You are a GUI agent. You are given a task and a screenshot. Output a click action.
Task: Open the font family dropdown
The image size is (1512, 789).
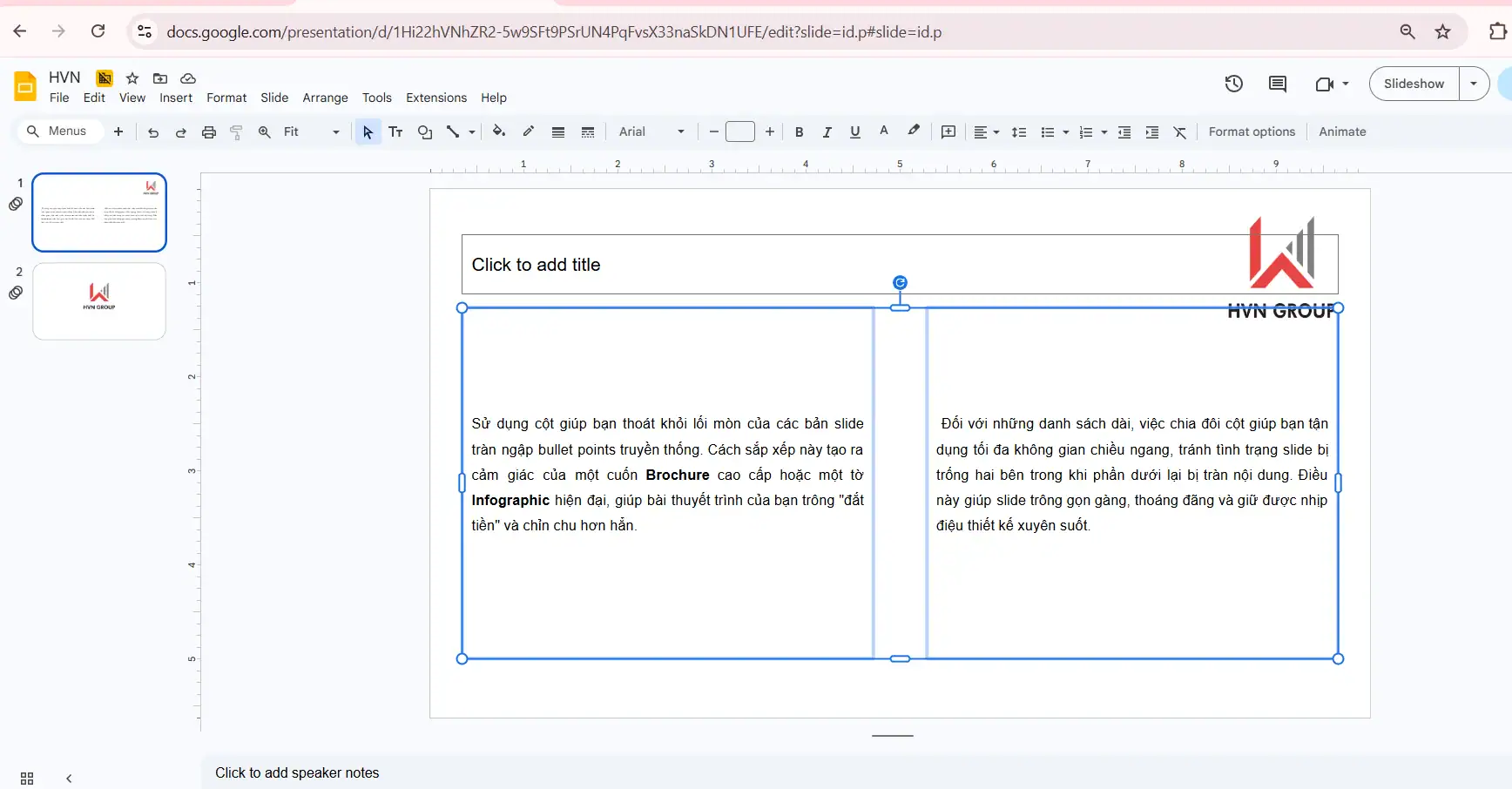651,131
